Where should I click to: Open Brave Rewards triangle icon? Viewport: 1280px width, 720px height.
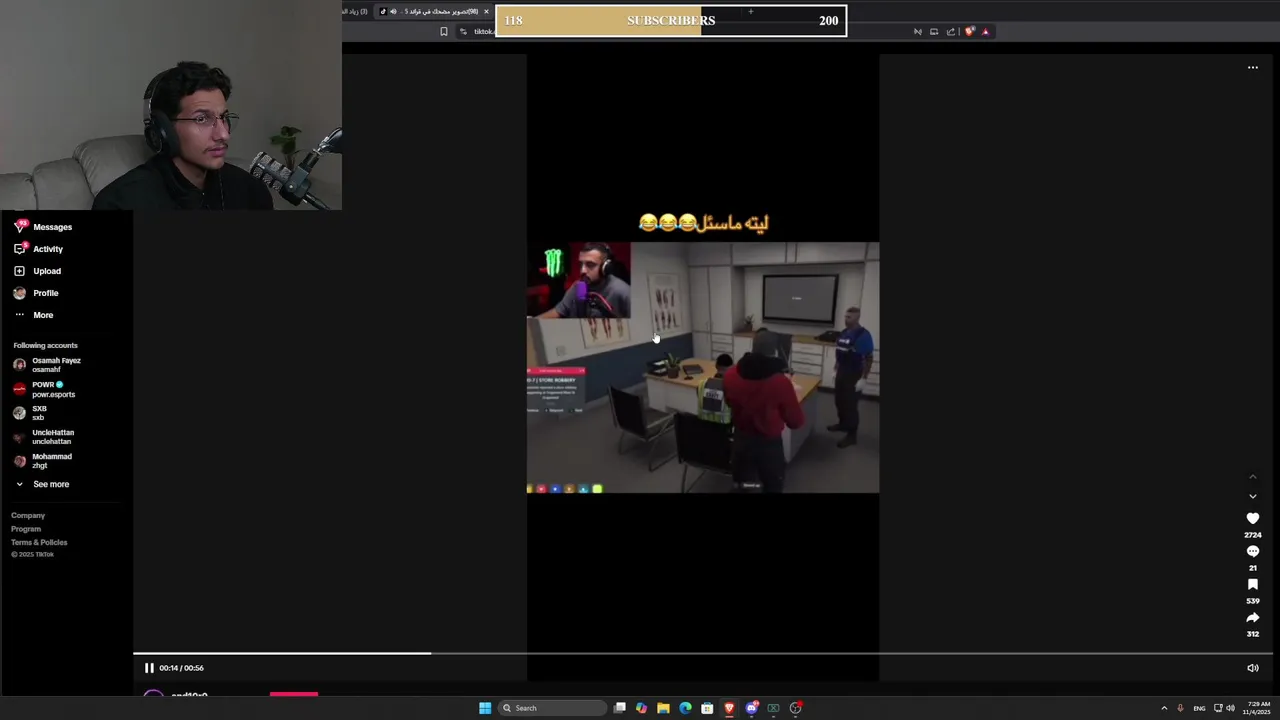[x=985, y=31]
